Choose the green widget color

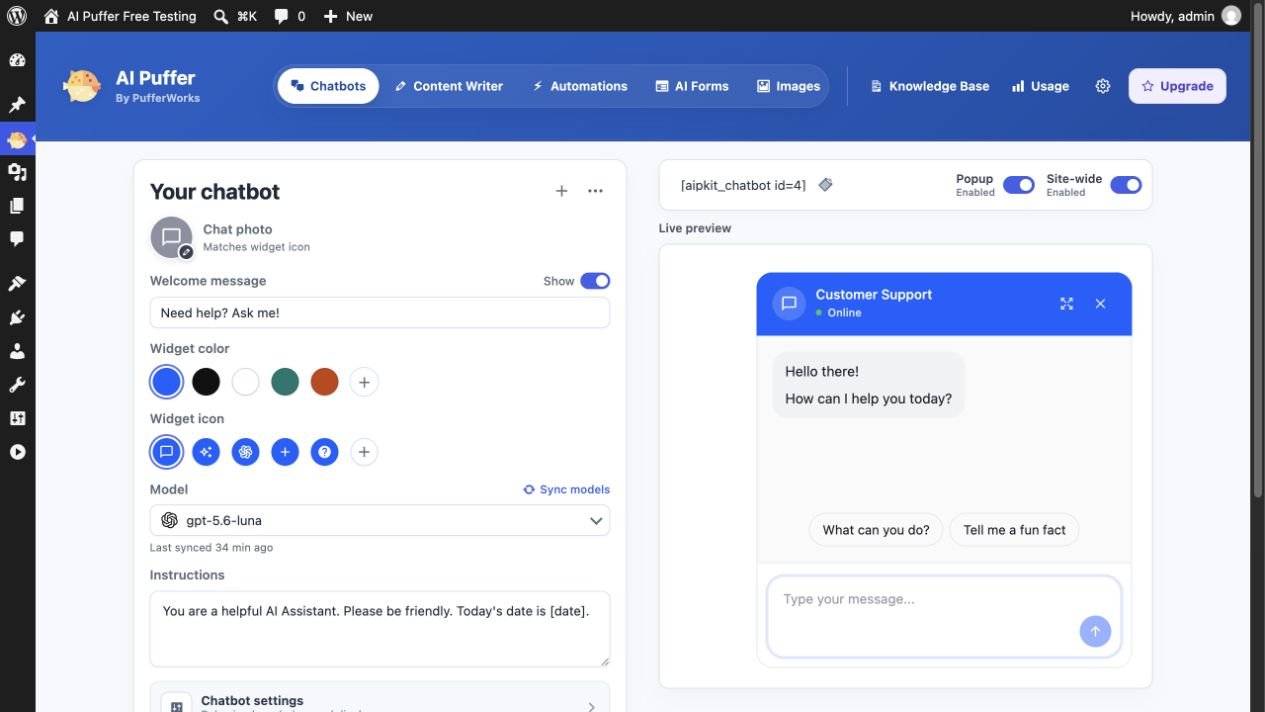coord(285,382)
